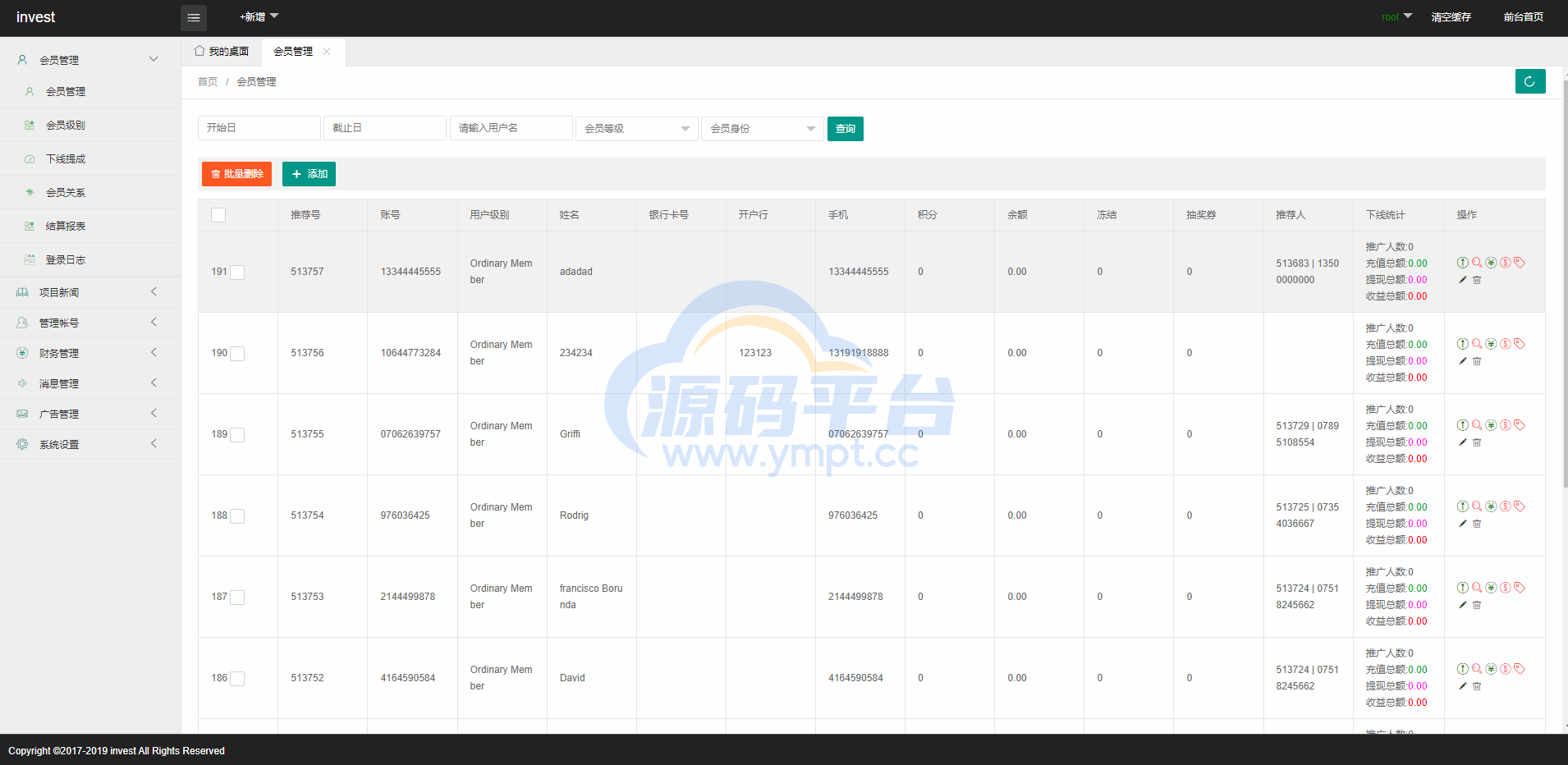The image size is (1568, 765).
Task: Click the 开始日 start date field
Action: point(259,128)
